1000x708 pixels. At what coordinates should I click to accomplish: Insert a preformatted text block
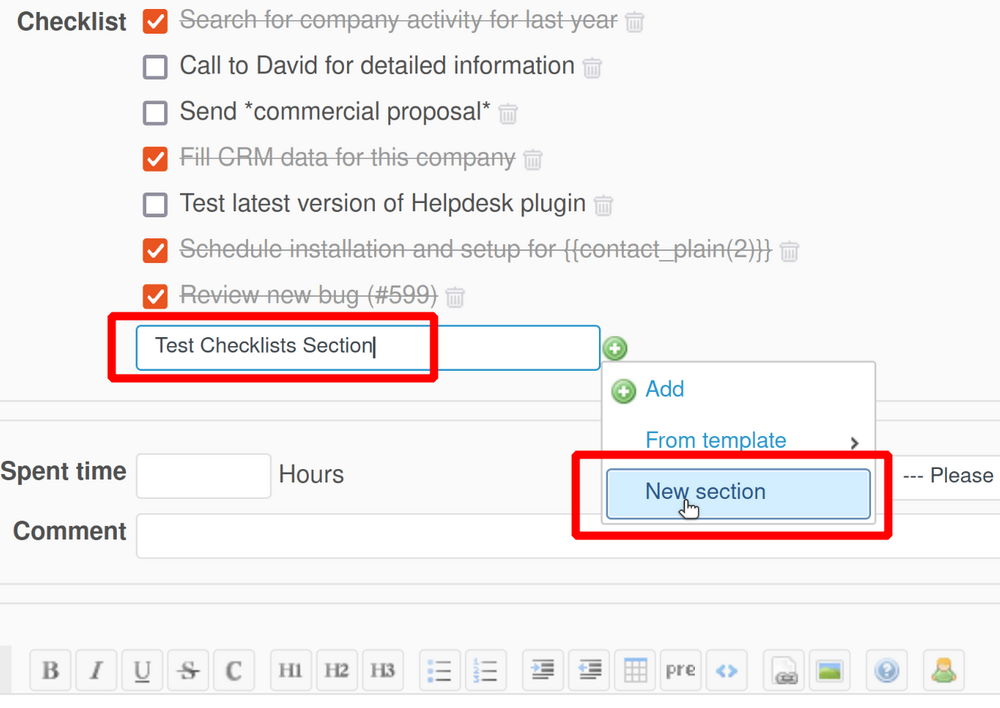[x=680, y=670]
